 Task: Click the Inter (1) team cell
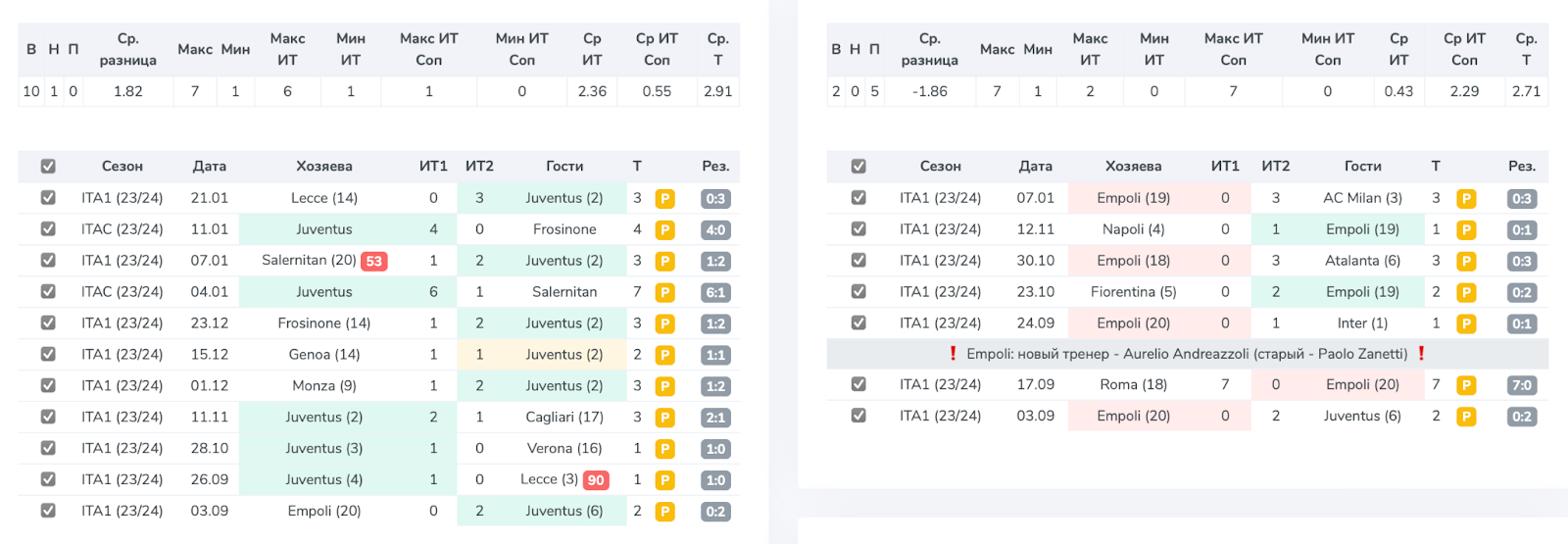point(1362,323)
